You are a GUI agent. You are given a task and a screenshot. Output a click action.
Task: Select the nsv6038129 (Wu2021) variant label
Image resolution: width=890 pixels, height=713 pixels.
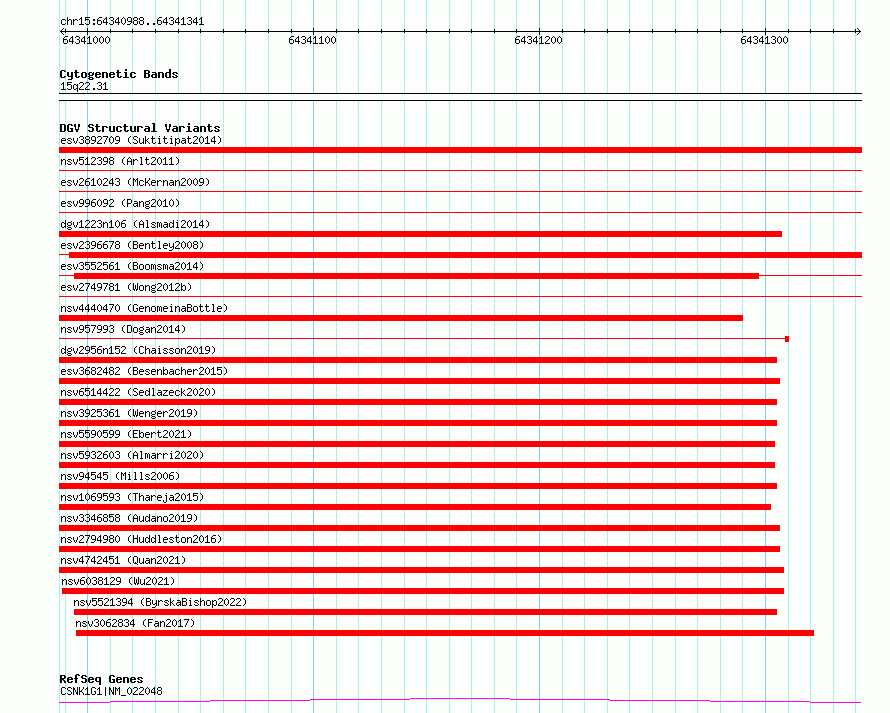(x=118, y=581)
